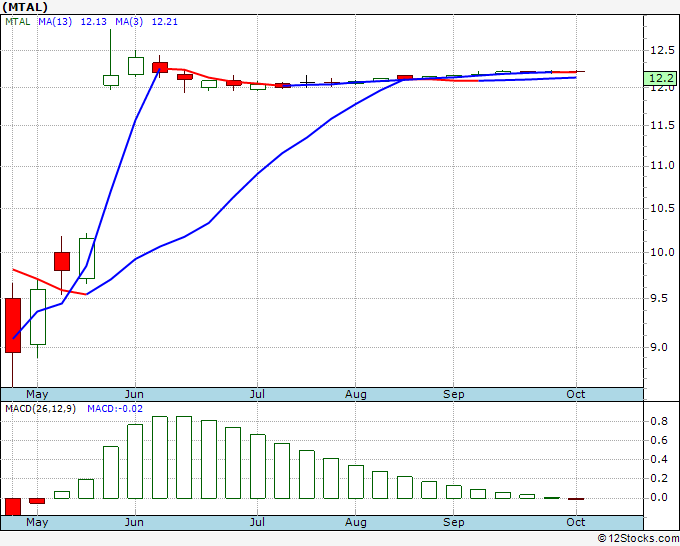Click the MA(3) legend label
The height and width of the screenshot is (546, 680).
point(129,22)
